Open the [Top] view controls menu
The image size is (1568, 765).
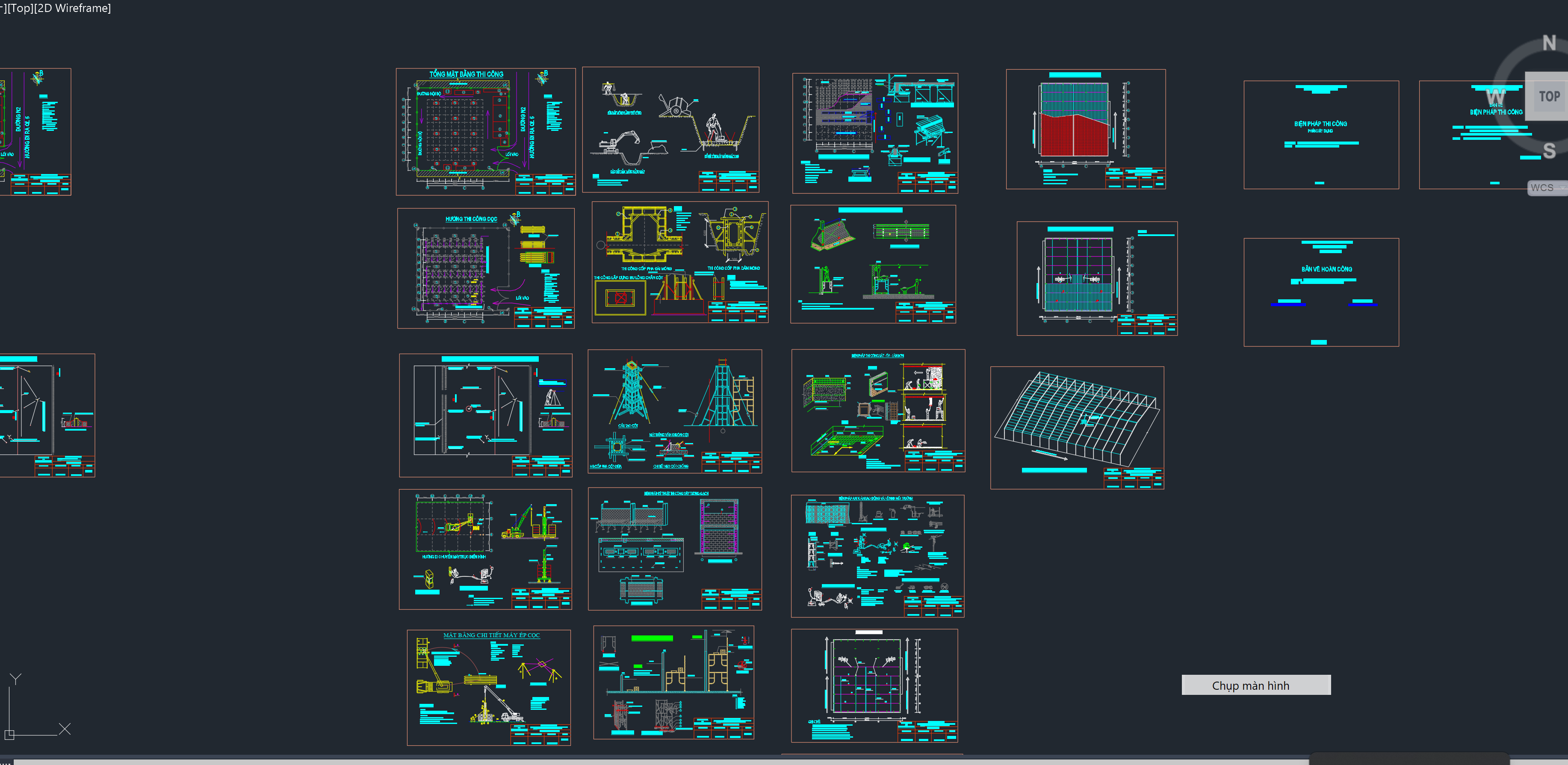click(x=20, y=8)
